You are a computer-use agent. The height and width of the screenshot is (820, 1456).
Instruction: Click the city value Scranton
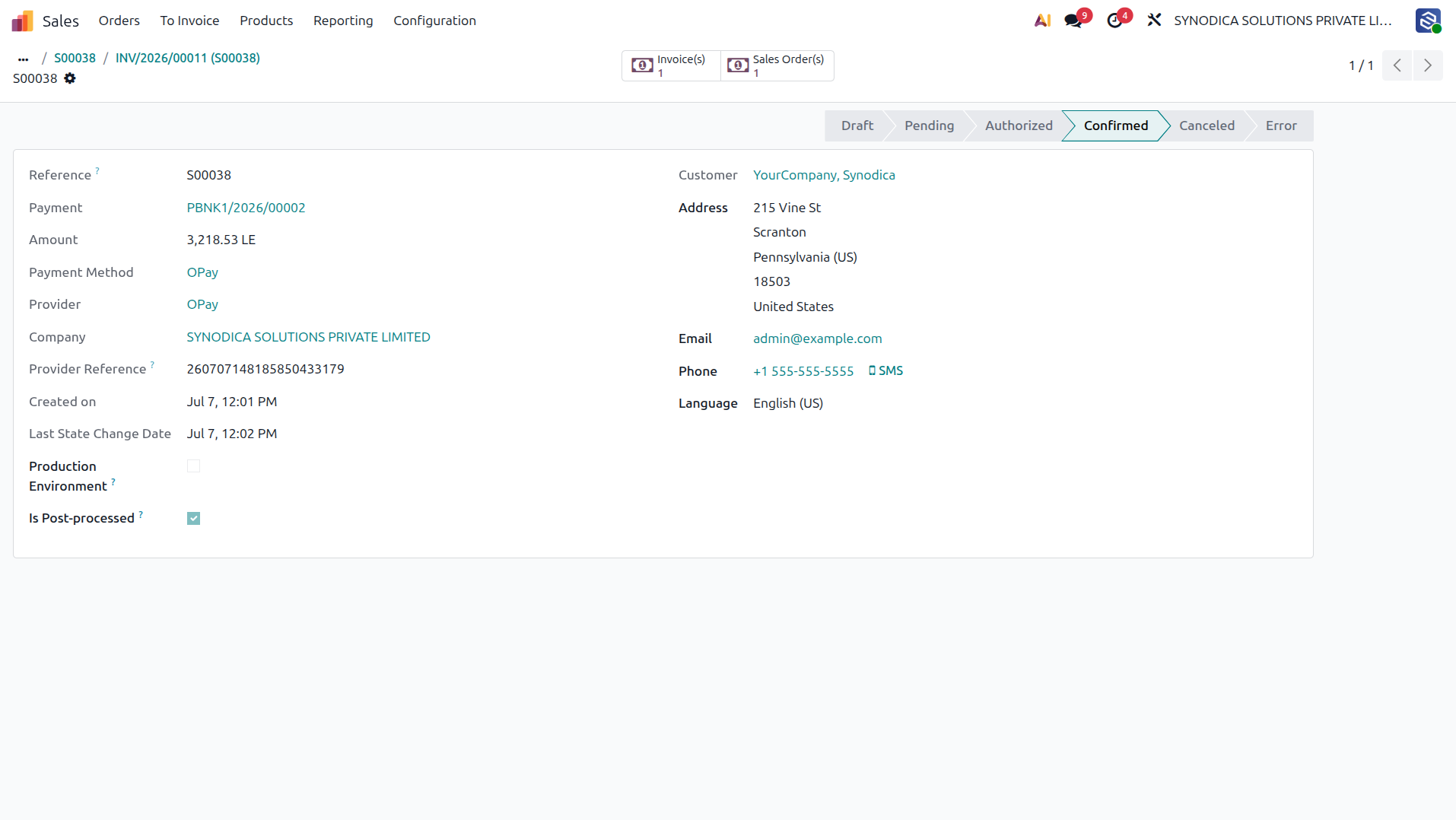[780, 232]
